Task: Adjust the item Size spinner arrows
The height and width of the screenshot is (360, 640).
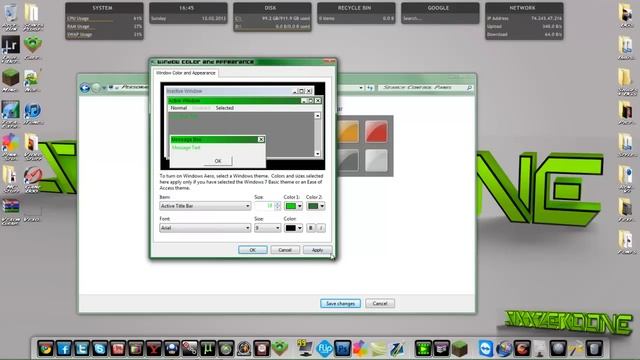Action: pyautogui.click(x=278, y=206)
